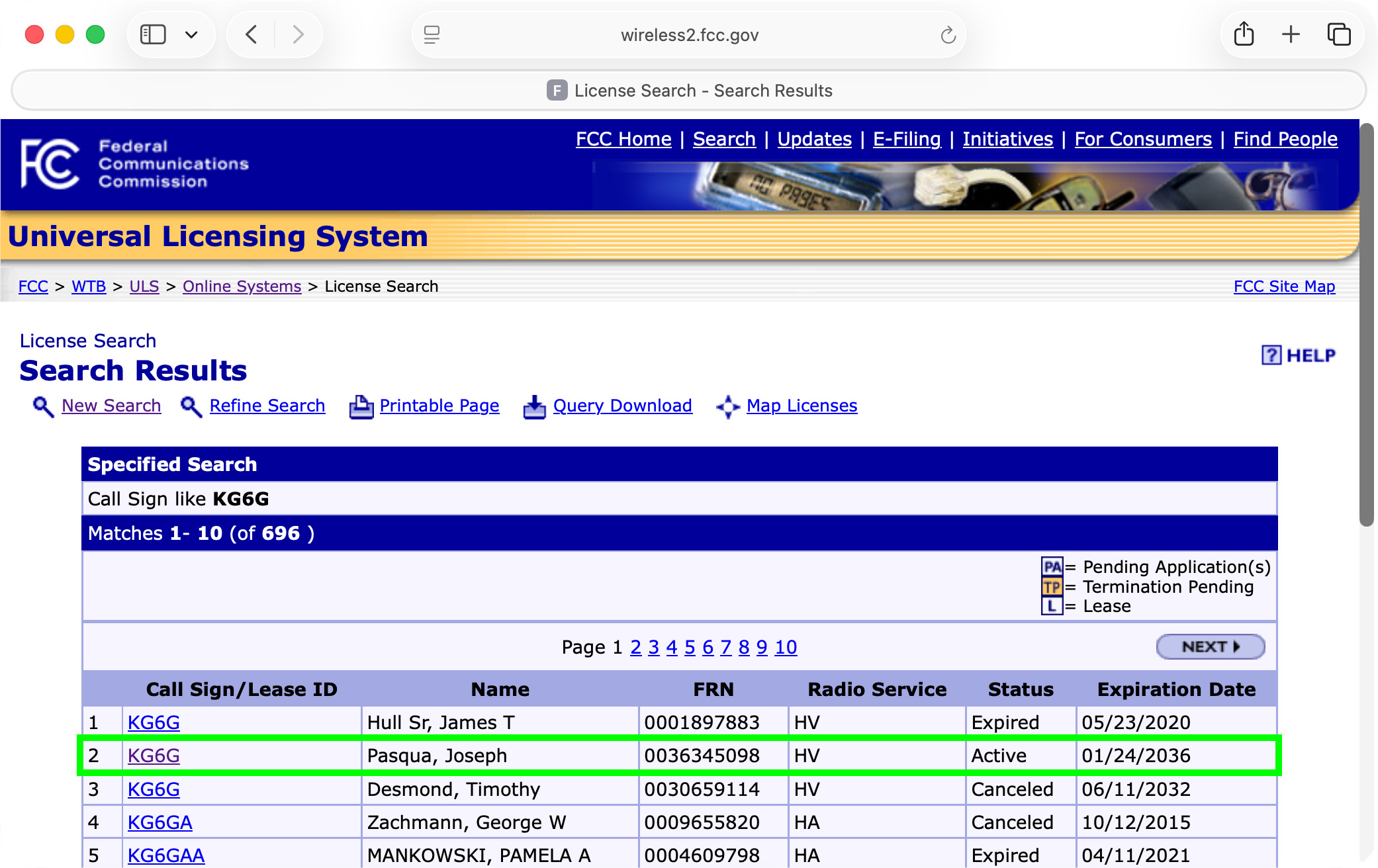Screen dimensions: 1378x868
Task: Click NEXT to view more results
Action: tap(1210, 646)
